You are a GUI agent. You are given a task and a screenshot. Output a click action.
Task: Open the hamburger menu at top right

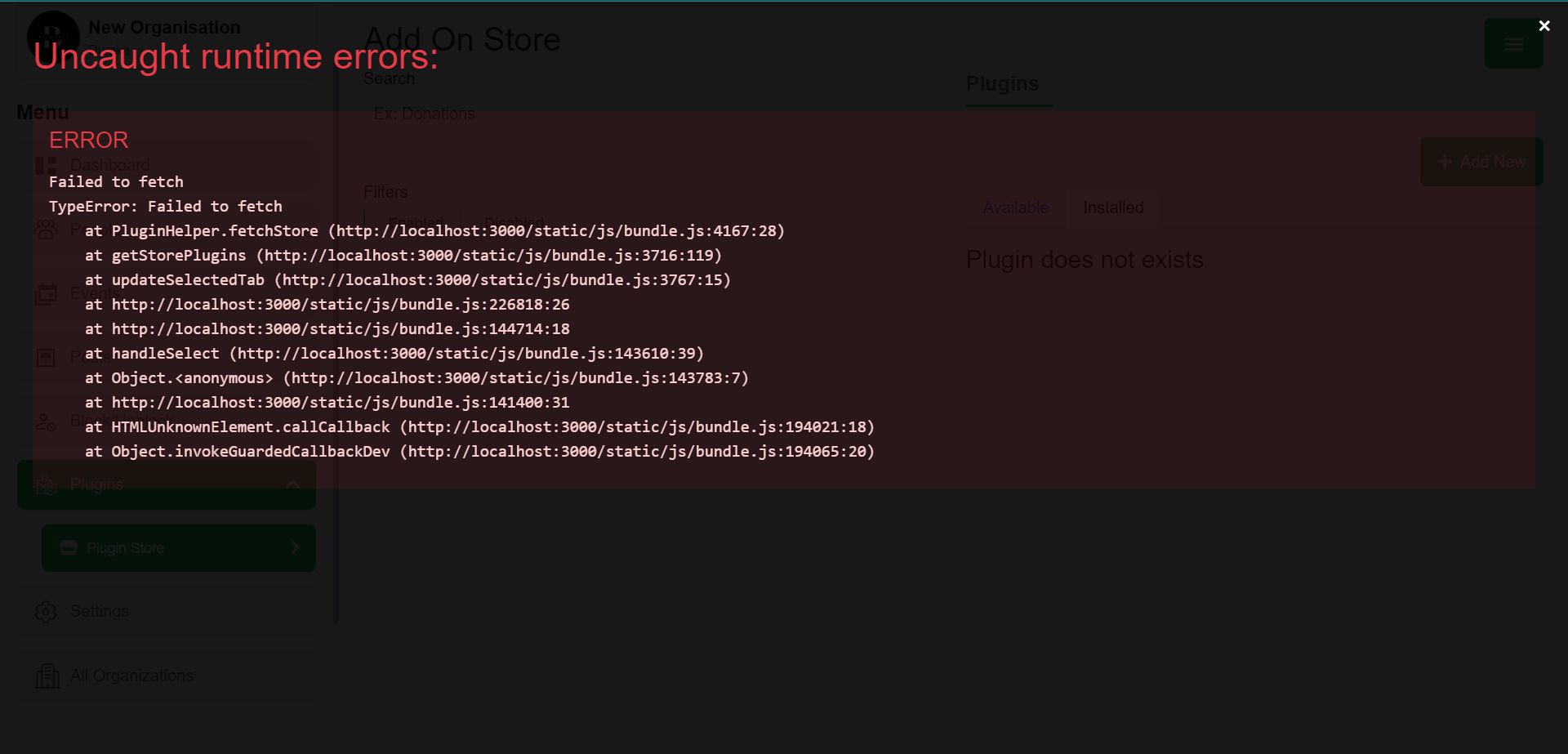(x=1514, y=43)
